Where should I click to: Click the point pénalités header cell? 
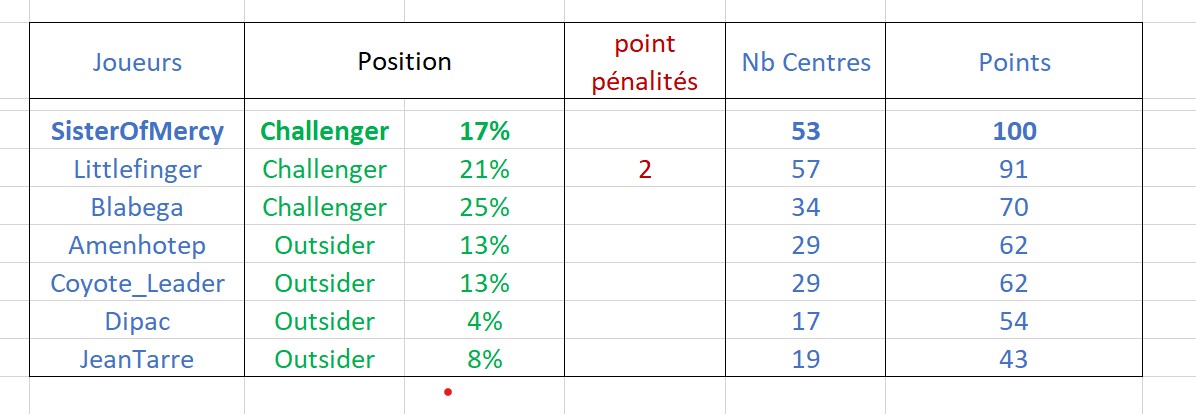coord(645,62)
